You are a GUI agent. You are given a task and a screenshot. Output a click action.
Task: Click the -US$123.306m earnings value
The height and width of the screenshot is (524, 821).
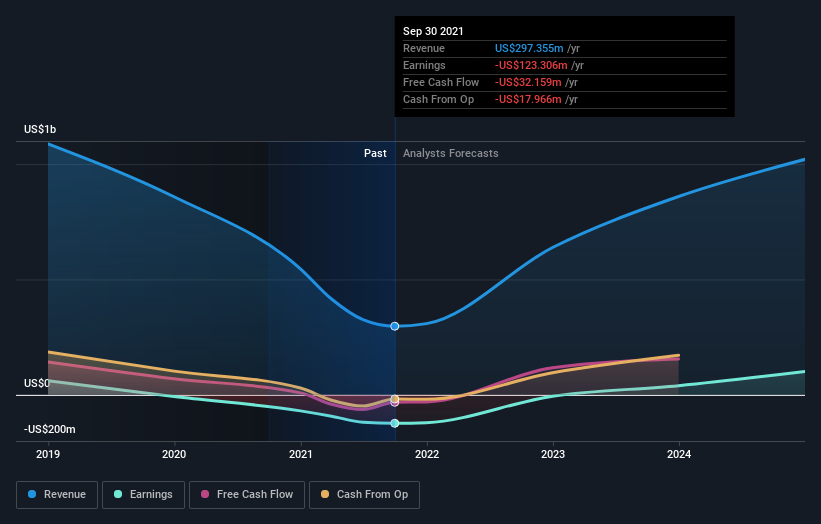(x=531, y=65)
